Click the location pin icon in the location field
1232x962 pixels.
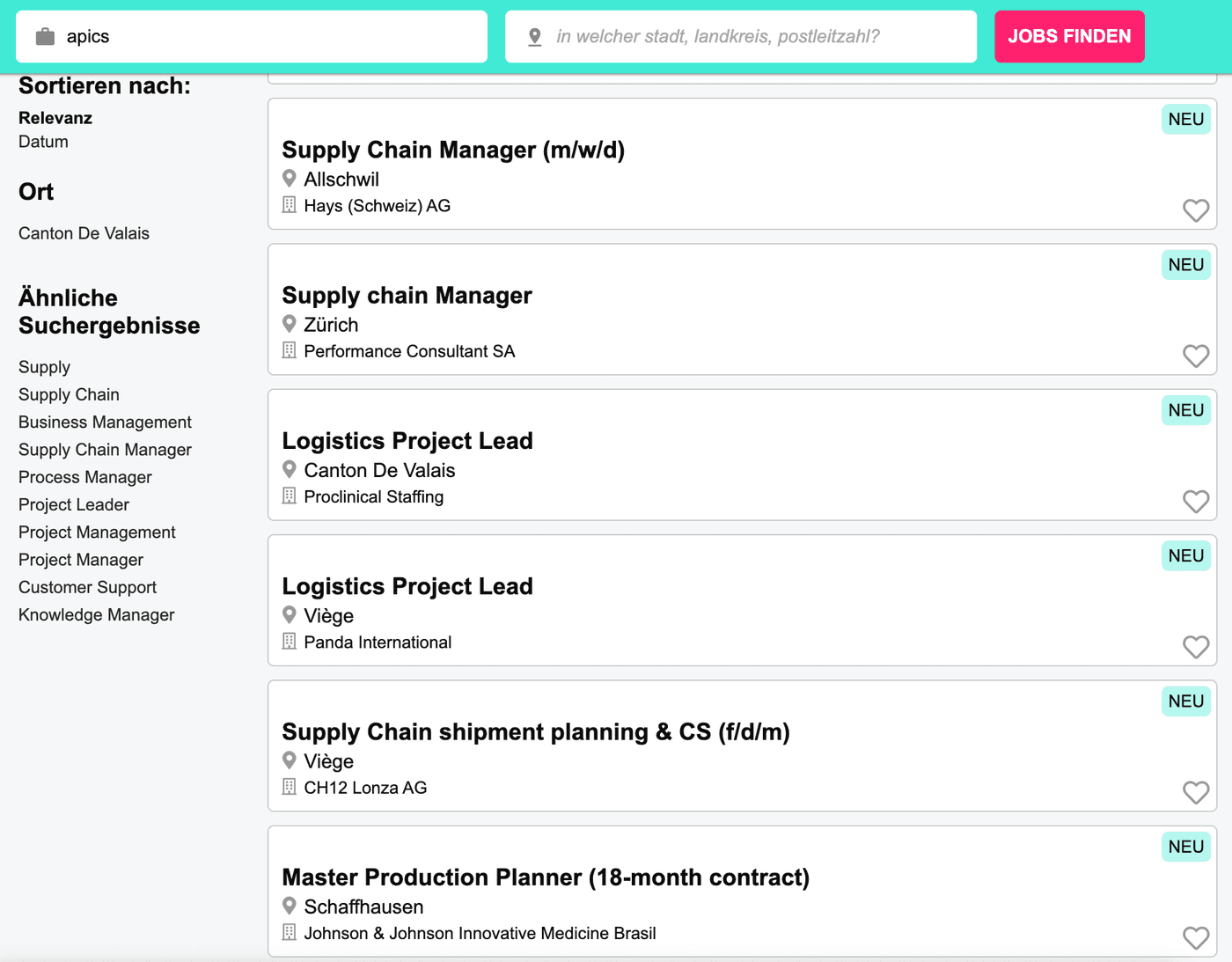pos(534,37)
